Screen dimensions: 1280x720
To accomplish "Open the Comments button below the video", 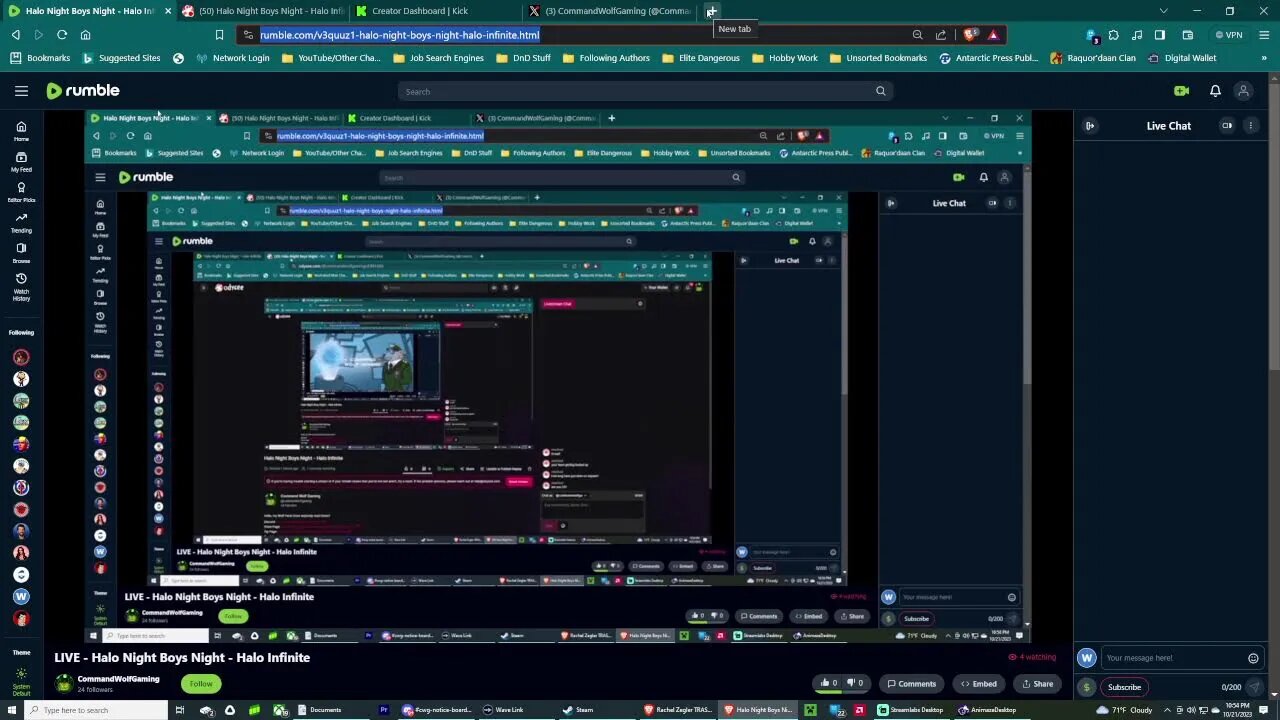I will [911, 684].
